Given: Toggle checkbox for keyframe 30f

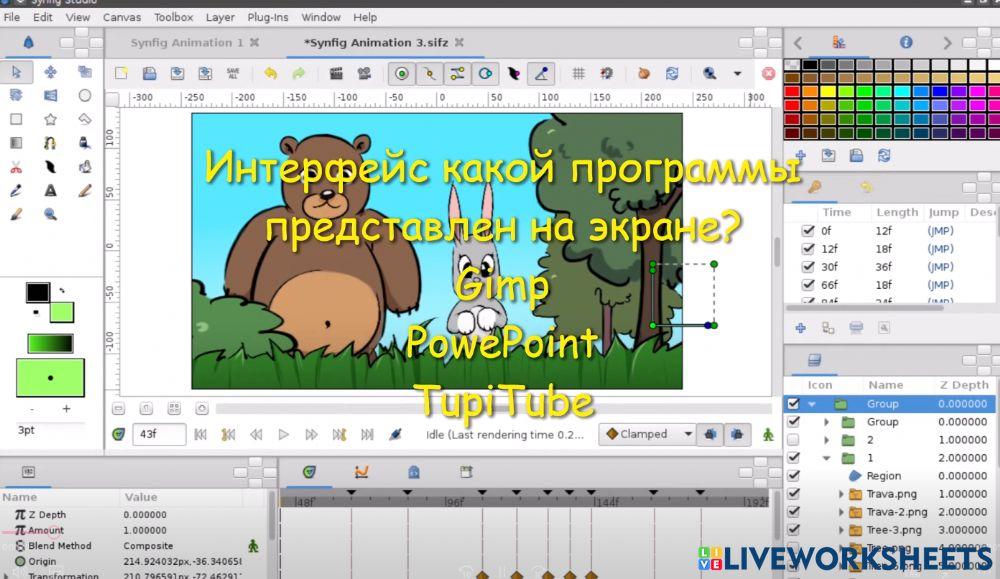Looking at the screenshot, I should (x=808, y=267).
